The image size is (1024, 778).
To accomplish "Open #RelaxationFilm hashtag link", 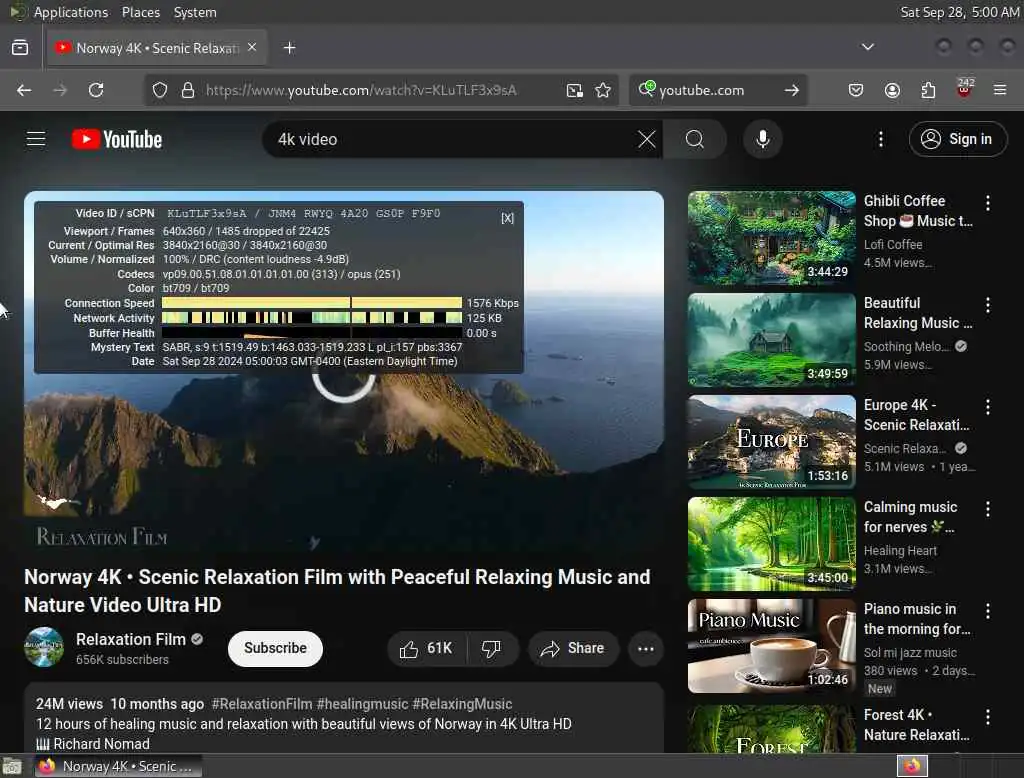I will (261, 704).
